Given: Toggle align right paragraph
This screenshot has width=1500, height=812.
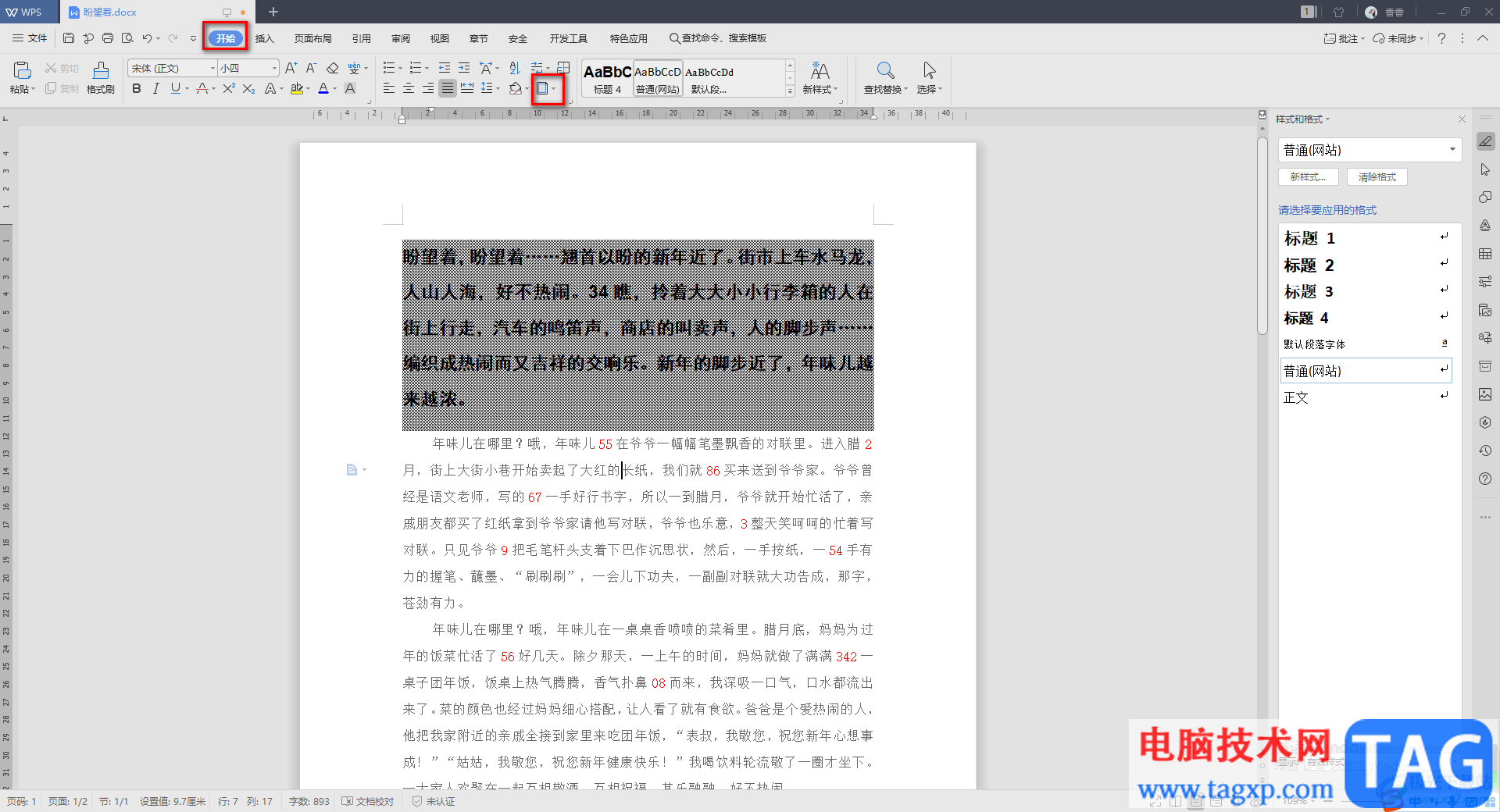Looking at the screenshot, I should [x=428, y=89].
